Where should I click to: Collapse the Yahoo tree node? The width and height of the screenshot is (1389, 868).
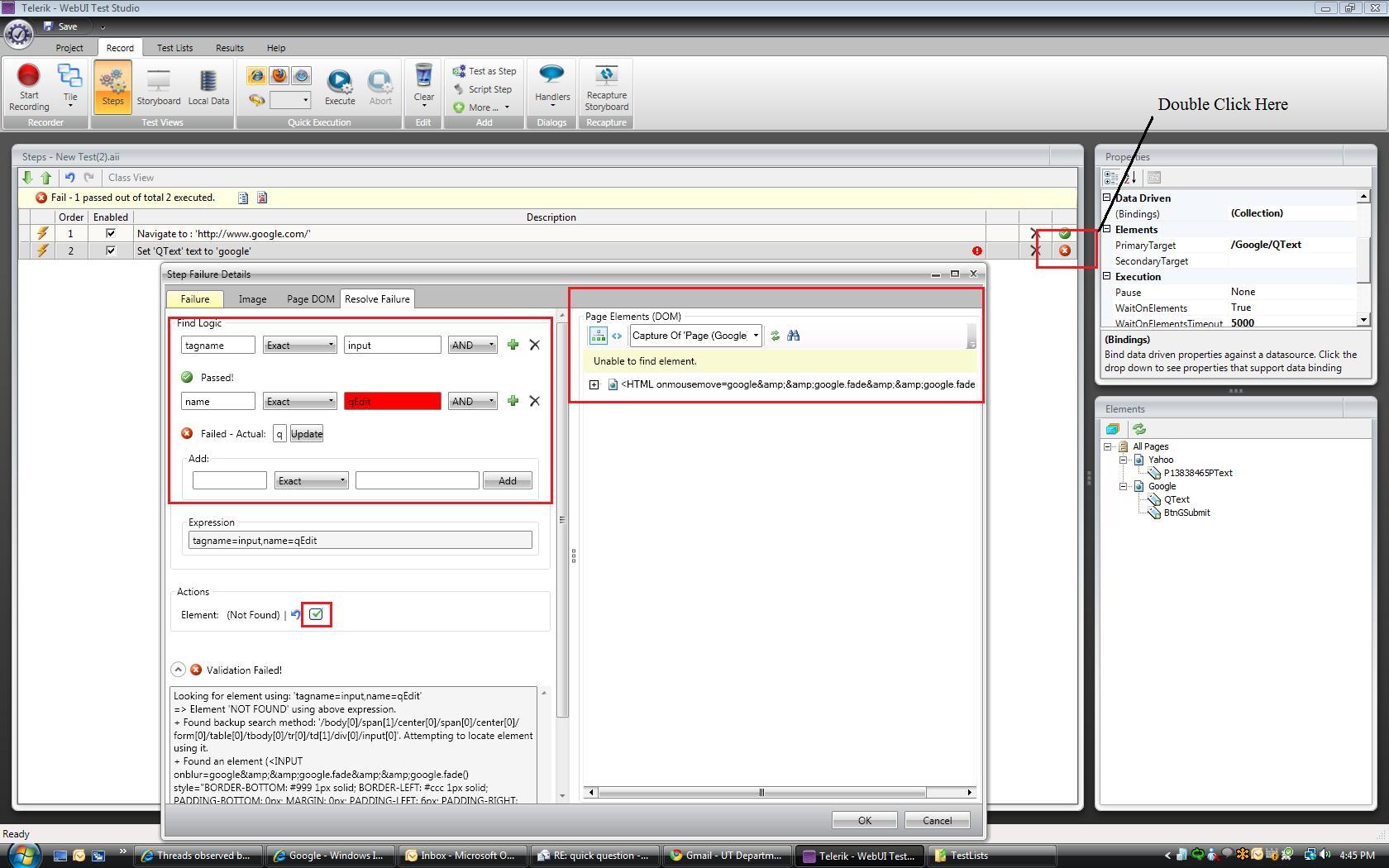(x=1124, y=460)
